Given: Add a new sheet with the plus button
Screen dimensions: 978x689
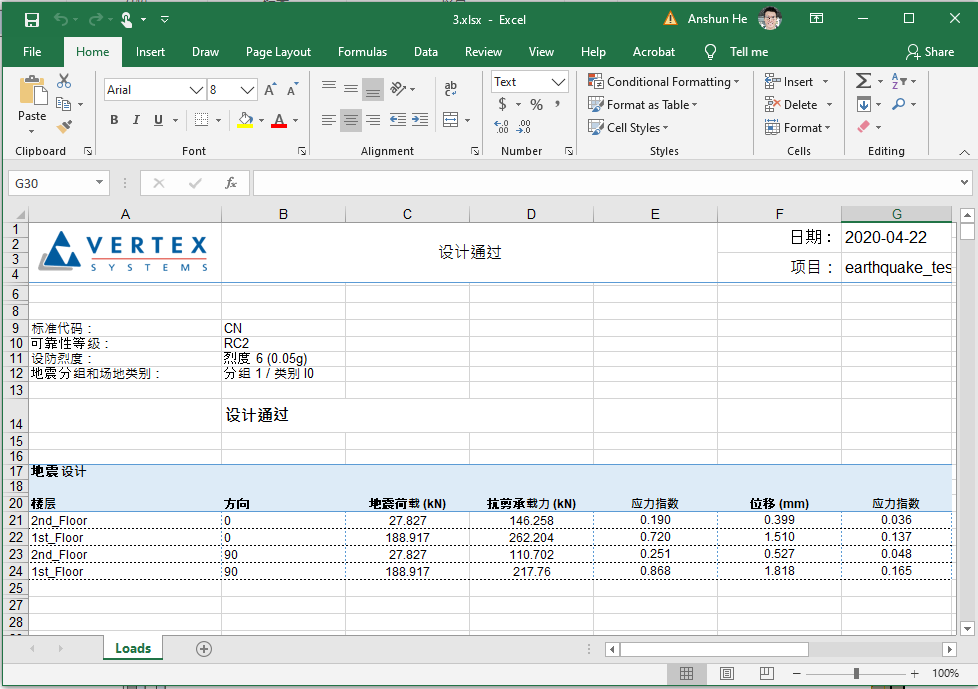Looking at the screenshot, I should (x=204, y=649).
